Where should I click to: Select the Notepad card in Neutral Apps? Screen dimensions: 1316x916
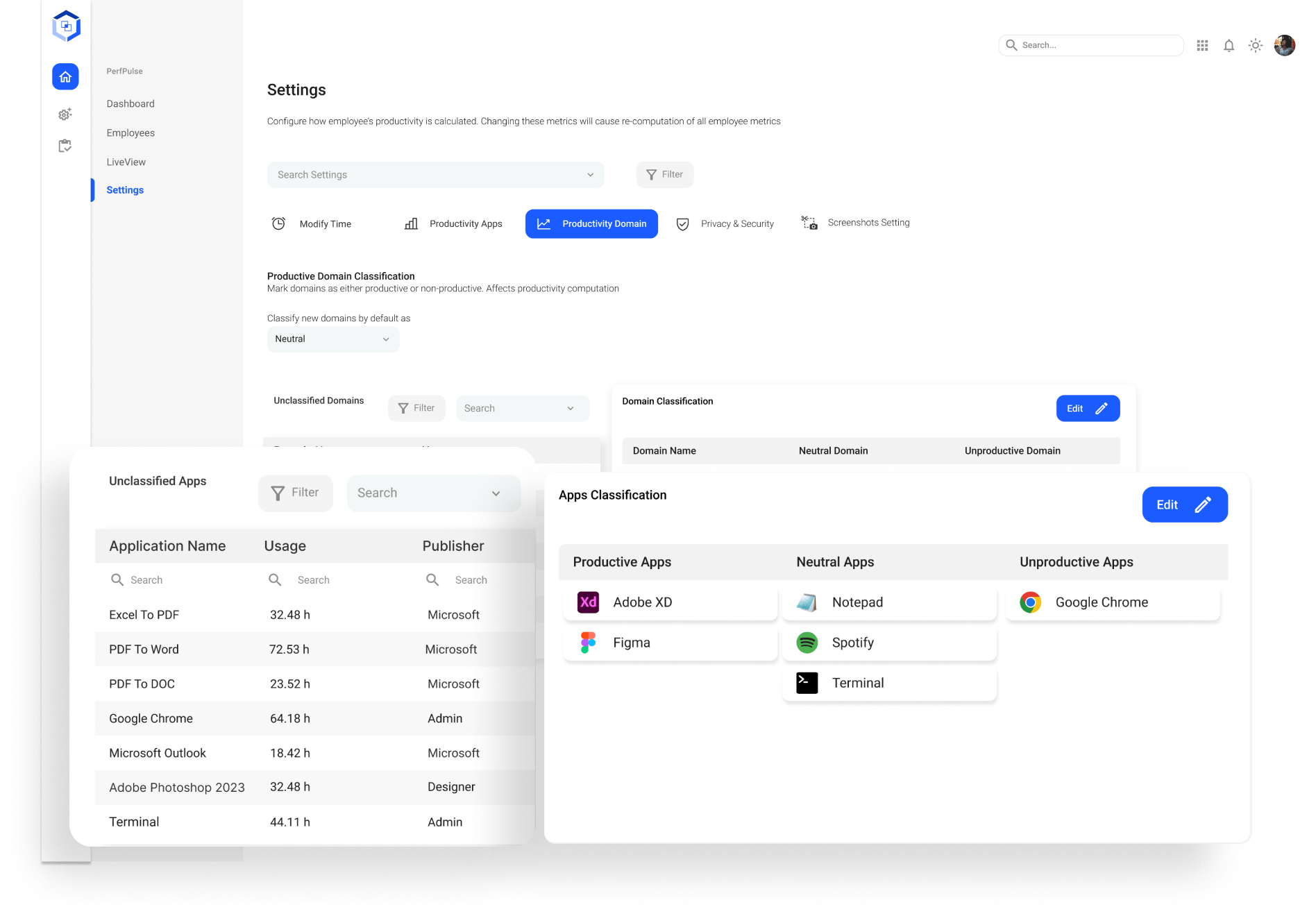click(x=890, y=602)
